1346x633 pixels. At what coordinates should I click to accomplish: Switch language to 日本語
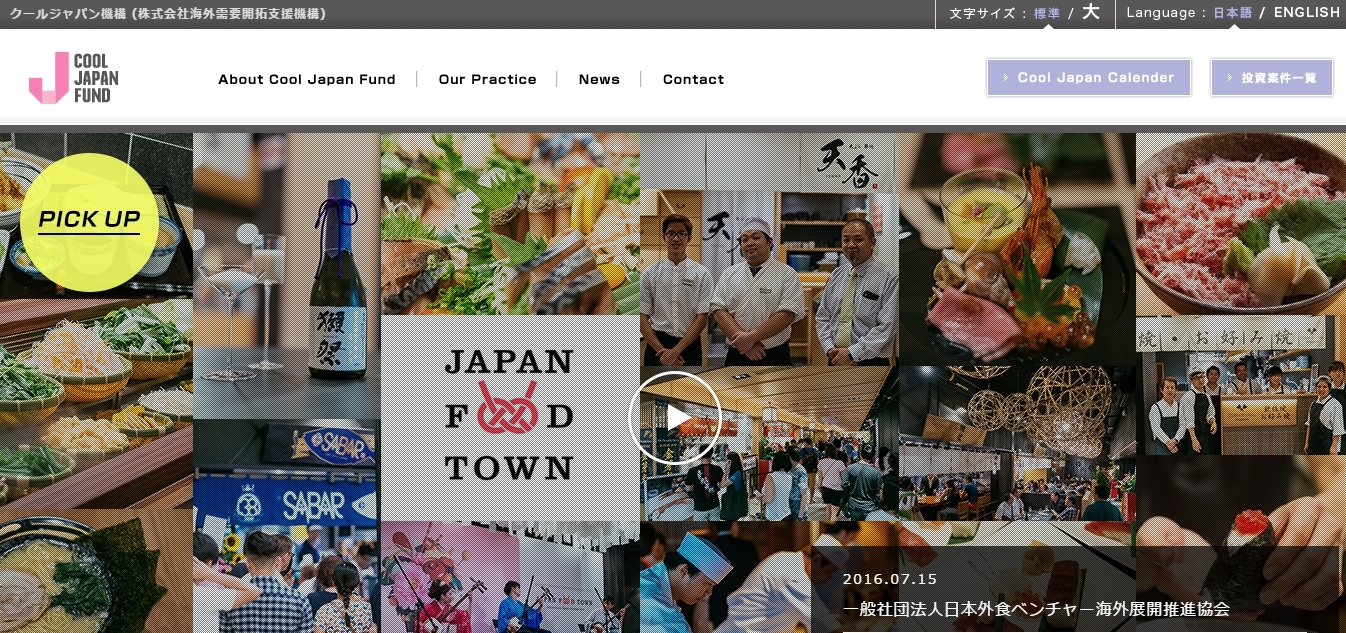(x=1232, y=13)
